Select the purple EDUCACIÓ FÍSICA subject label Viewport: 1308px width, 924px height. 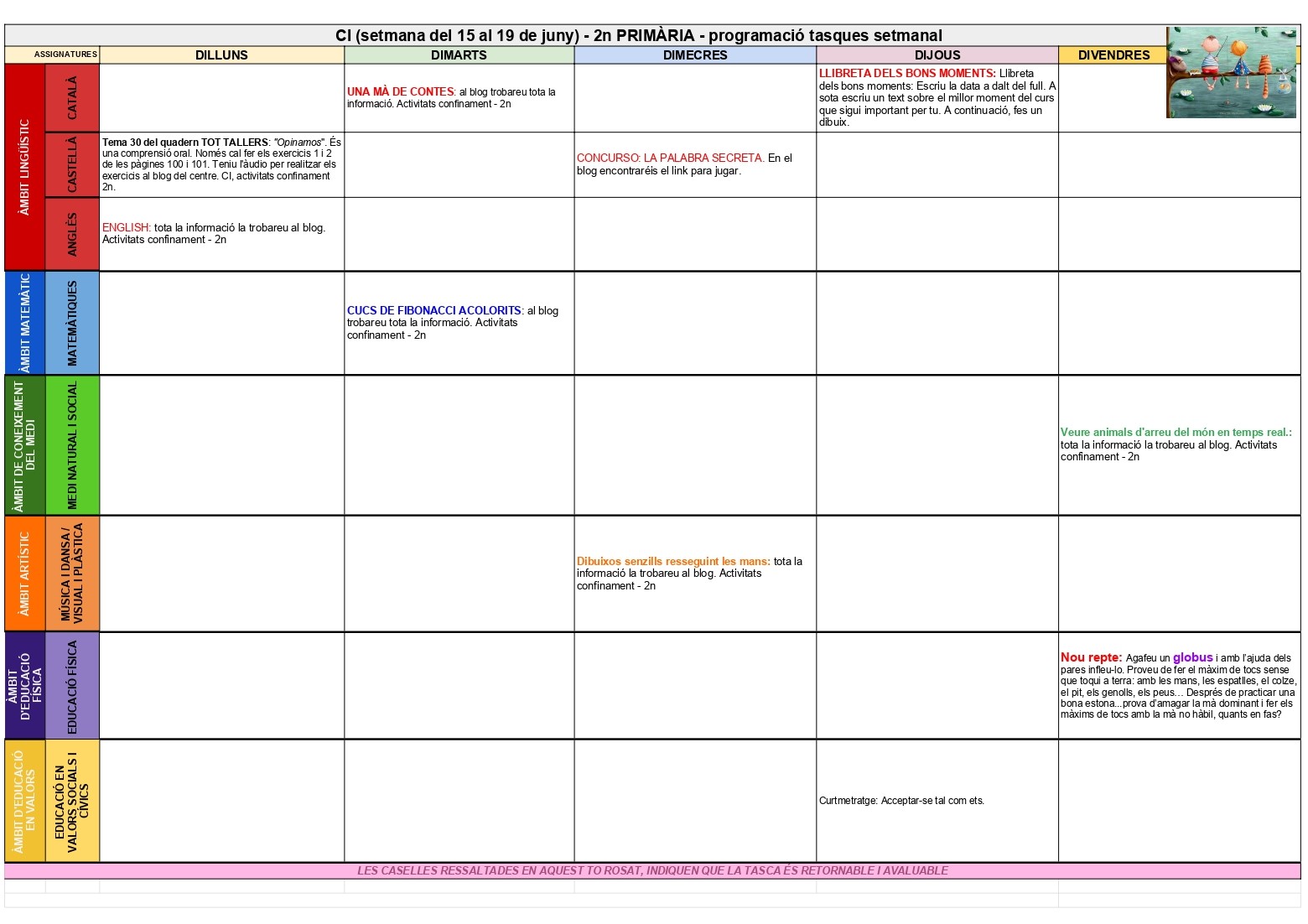72,686
